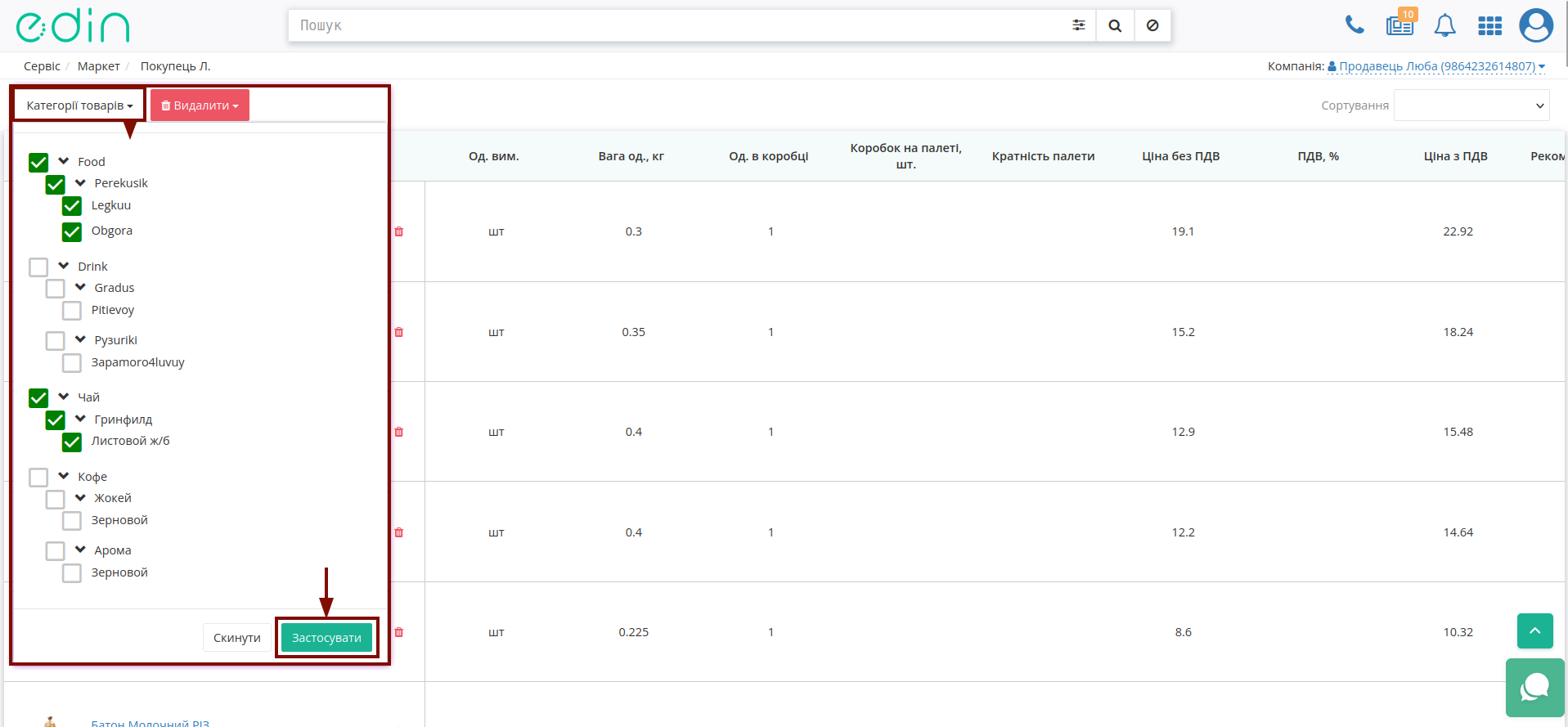Uncheck the Obgora checkbox

point(72,232)
